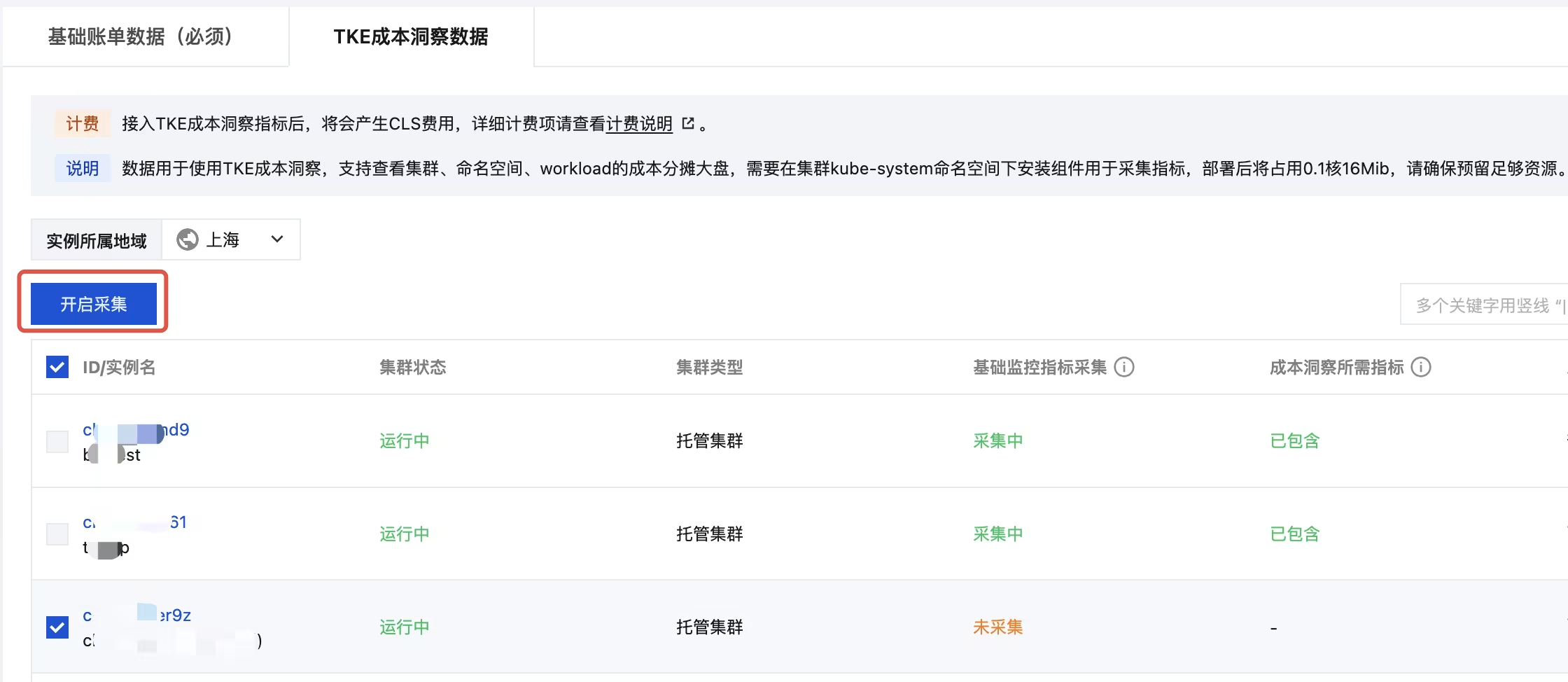Click the 集群状态 column header
This screenshot has height=682, width=1568.
[x=412, y=367]
